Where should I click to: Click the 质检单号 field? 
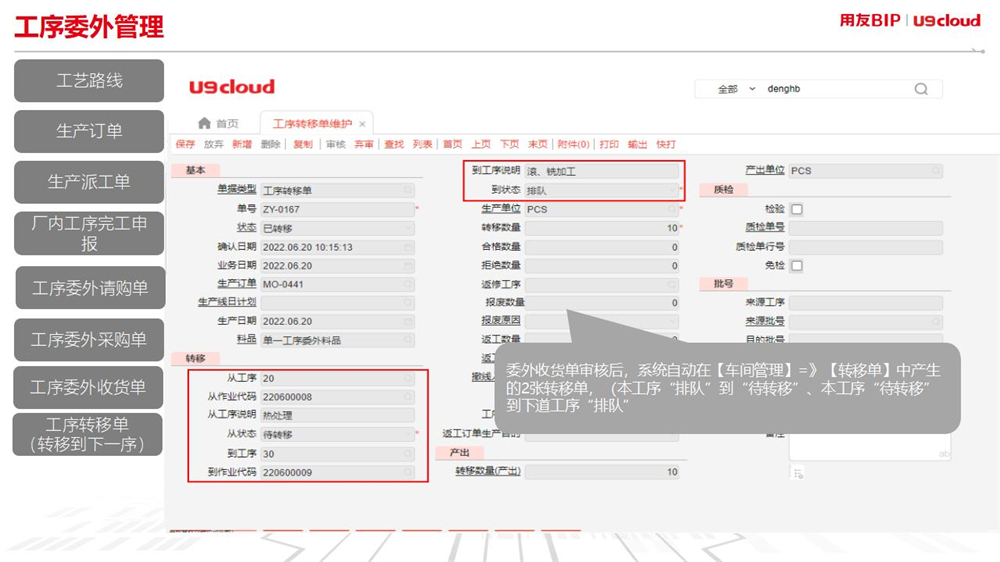pyautogui.click(x=866, y=228)
